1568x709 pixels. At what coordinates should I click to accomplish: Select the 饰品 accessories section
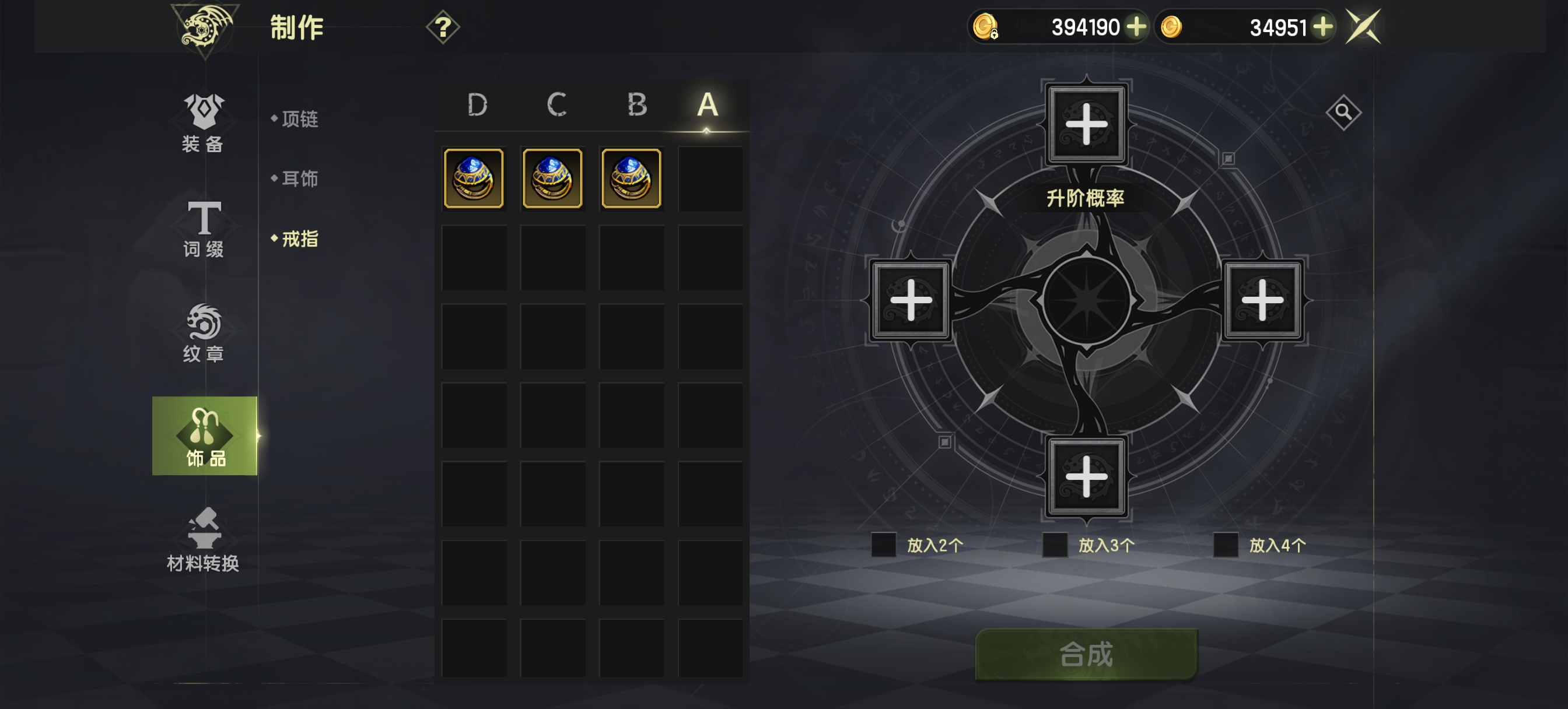pyautogui.click(x=205, y=436)
